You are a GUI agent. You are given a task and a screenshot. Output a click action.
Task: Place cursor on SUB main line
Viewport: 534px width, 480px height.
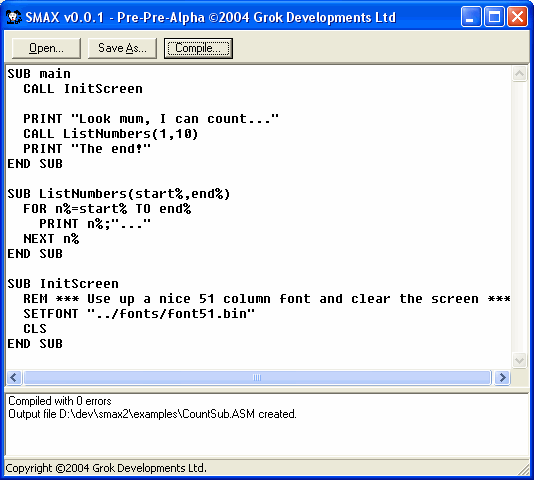tap(39, 74)
